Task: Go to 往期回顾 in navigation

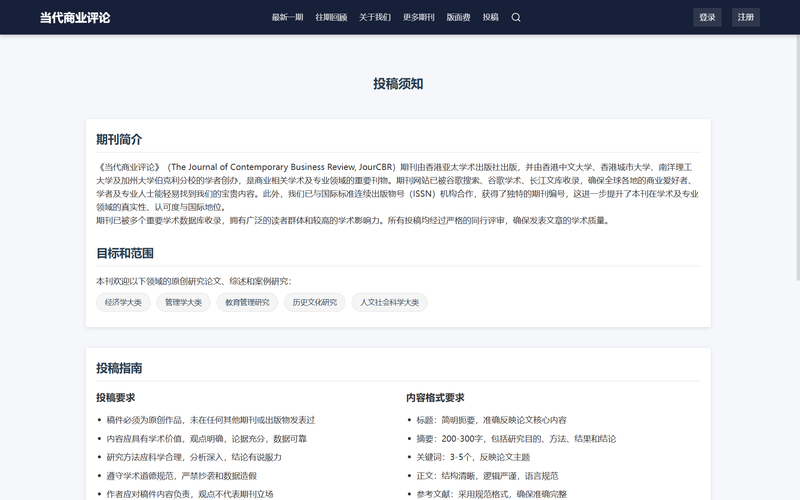Action: (331, 17)
